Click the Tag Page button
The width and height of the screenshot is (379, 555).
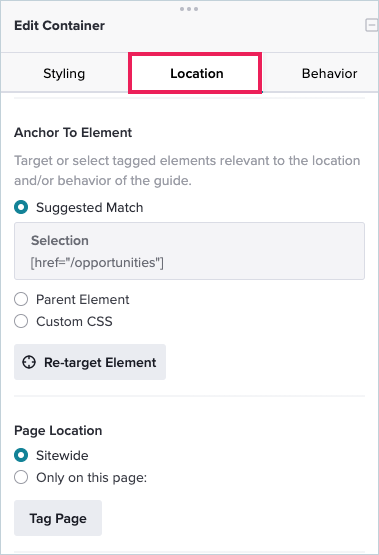tap(58, 518)
